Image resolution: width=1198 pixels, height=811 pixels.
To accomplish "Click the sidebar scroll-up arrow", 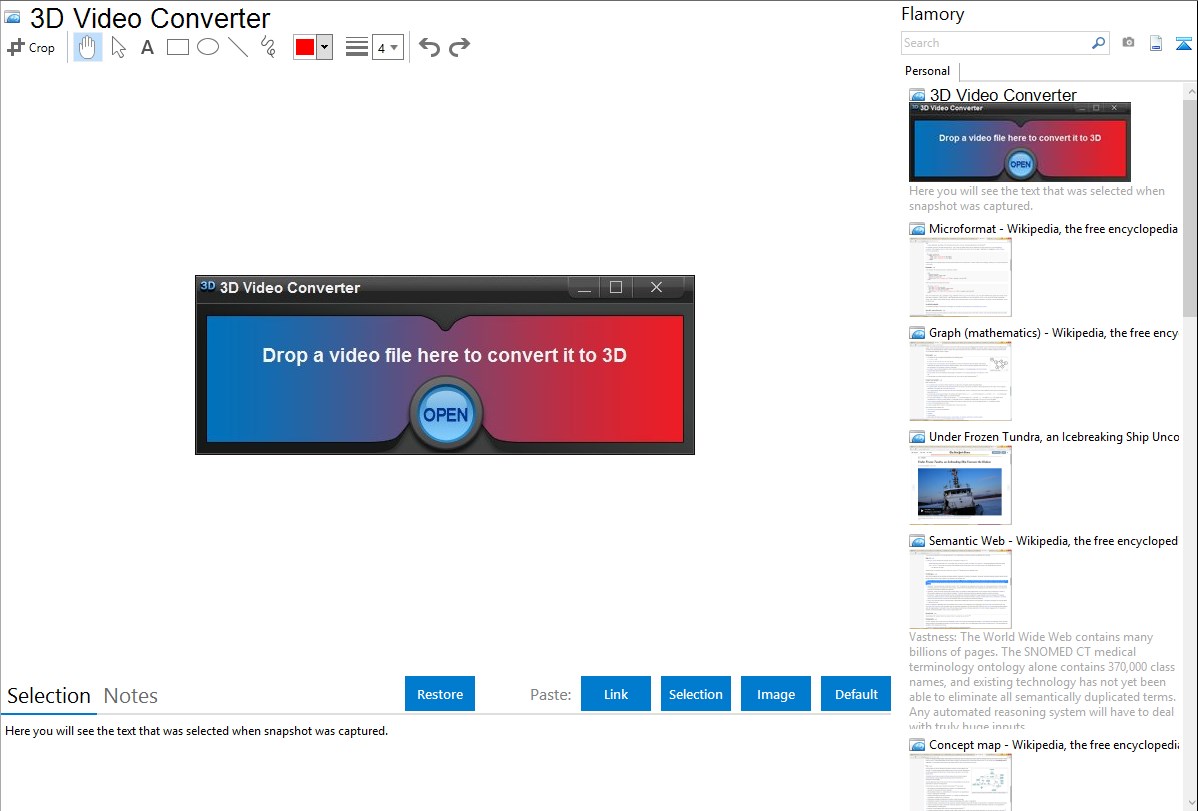I will click(x=1190, y=91).
